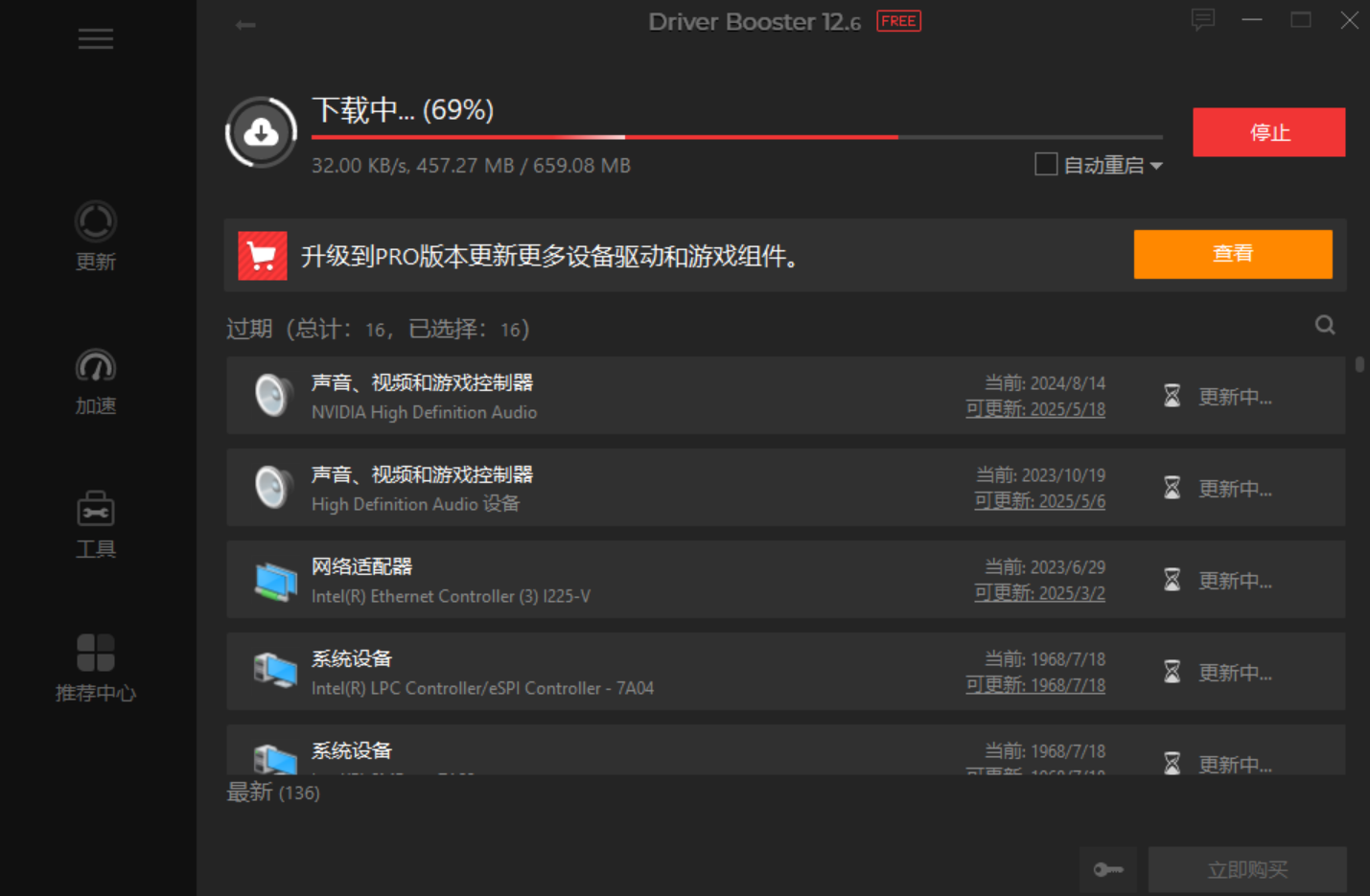This screenshot has width=1370, height=896.
Task: Click the red shopping cart icon
Action: 263,256
